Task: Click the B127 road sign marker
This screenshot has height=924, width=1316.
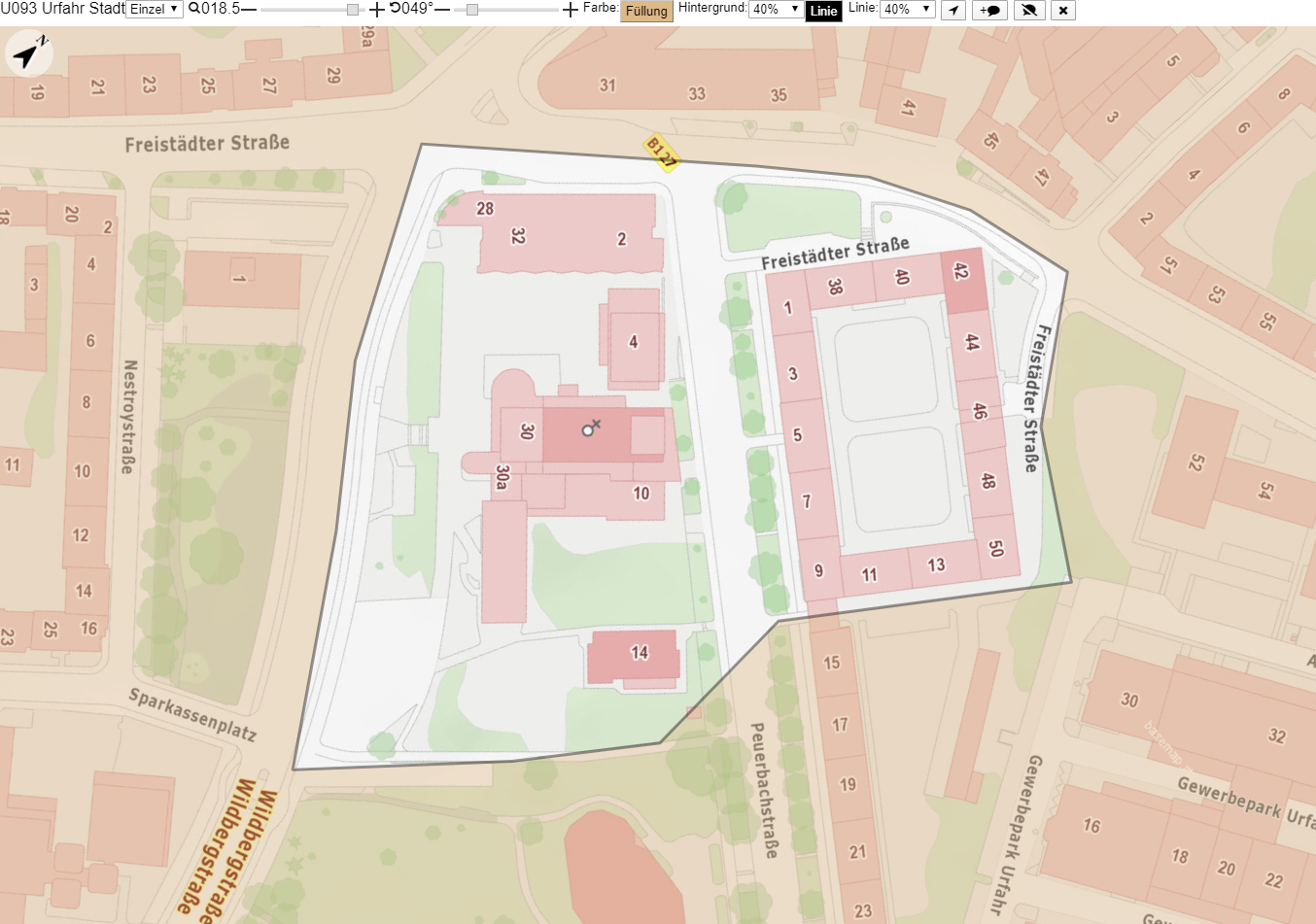Action: coord(662,153)
